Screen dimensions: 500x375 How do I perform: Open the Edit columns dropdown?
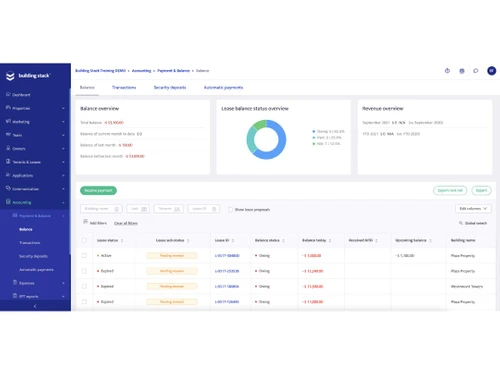pos(473,209)
